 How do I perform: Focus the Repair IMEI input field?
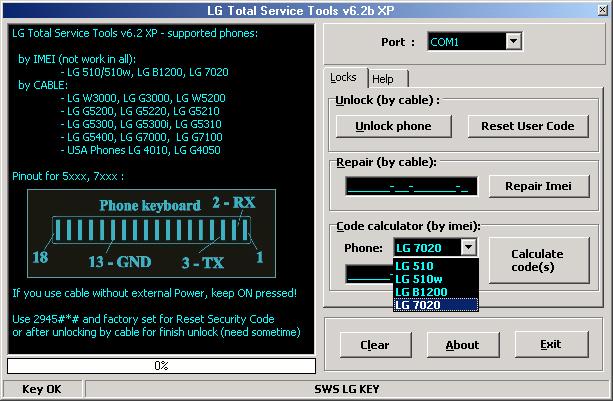click(411, 186)
